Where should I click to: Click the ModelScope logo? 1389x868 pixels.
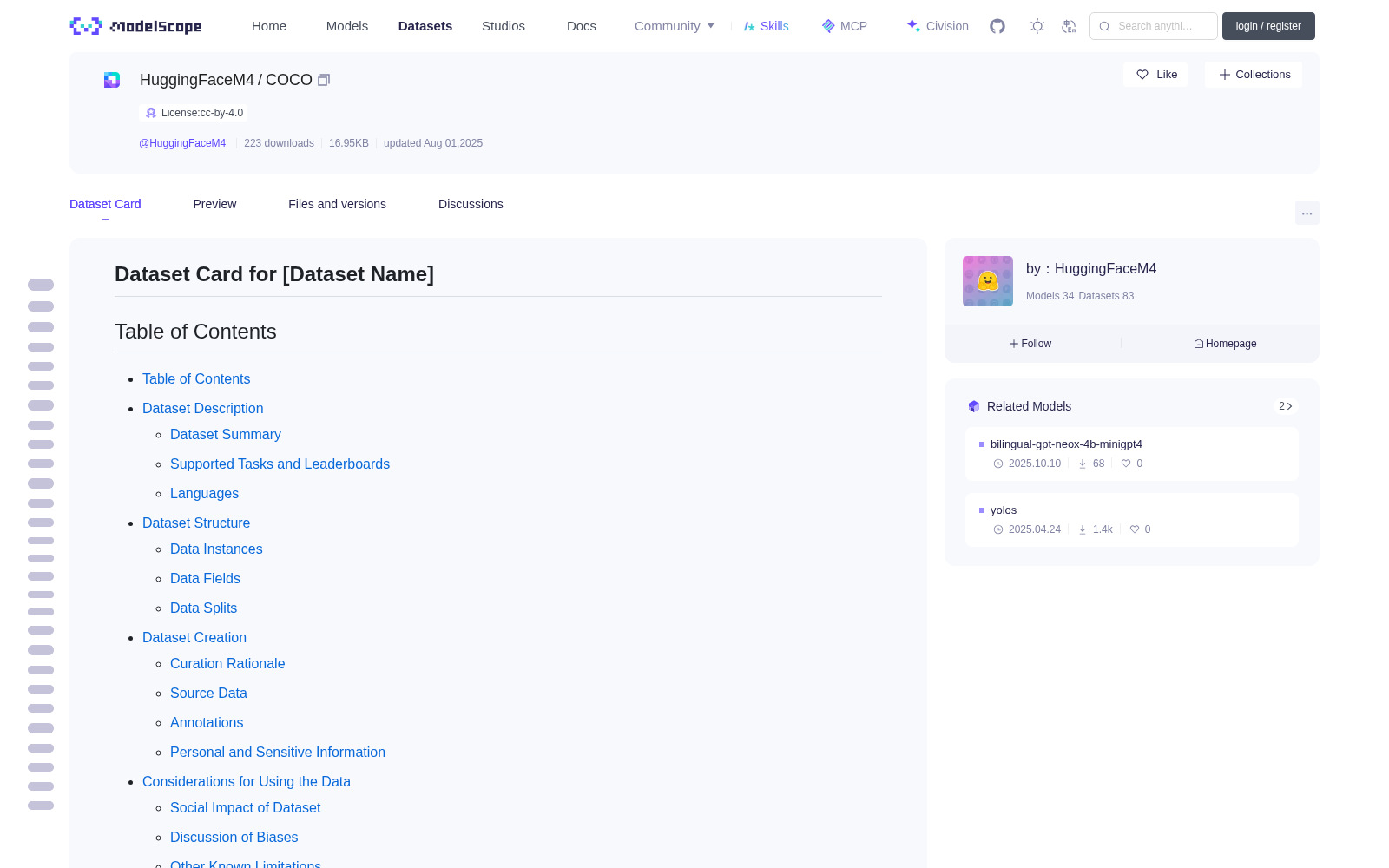135,26
